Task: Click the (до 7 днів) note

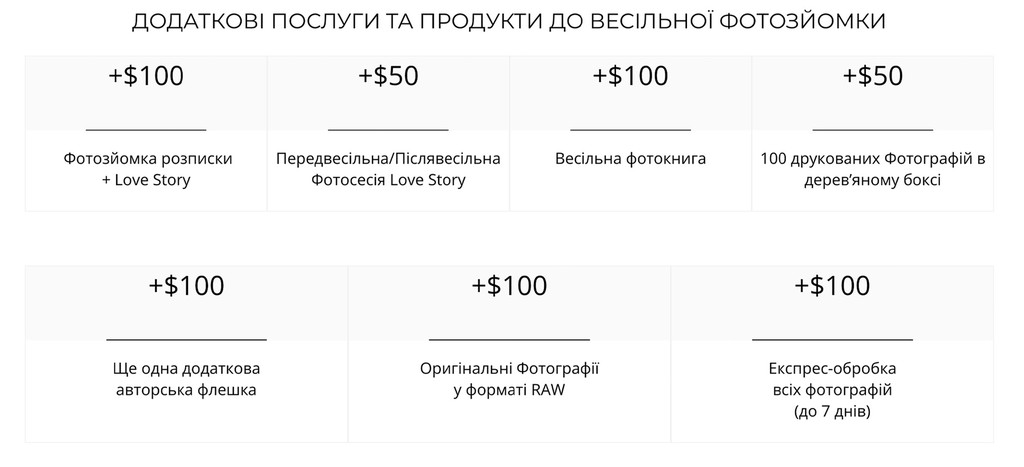Action: pyautogui.click(x=832, y=412)
